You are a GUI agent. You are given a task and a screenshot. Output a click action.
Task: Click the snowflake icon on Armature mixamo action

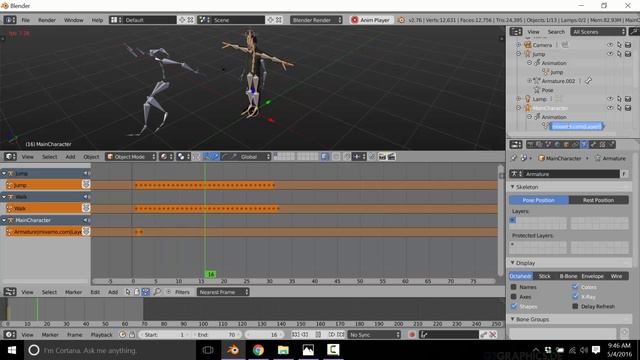[86, 231]
